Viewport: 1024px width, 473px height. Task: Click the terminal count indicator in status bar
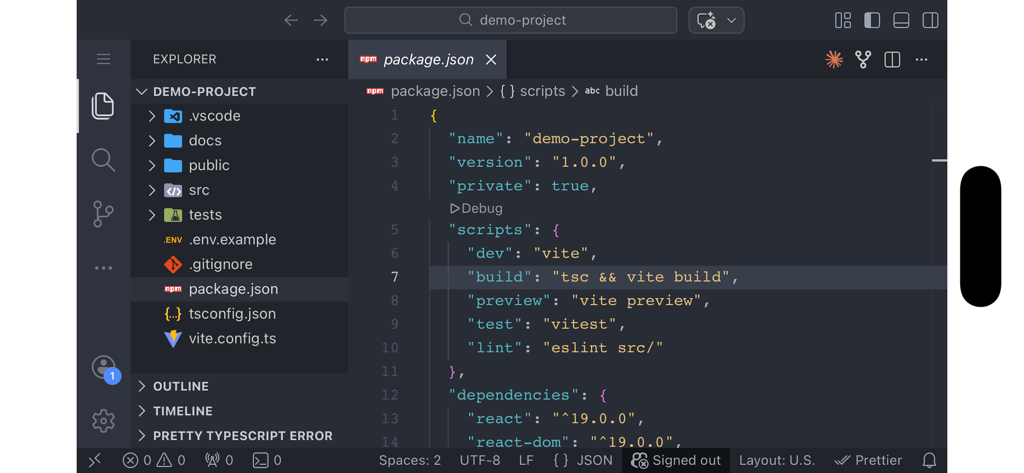[267, 461]
